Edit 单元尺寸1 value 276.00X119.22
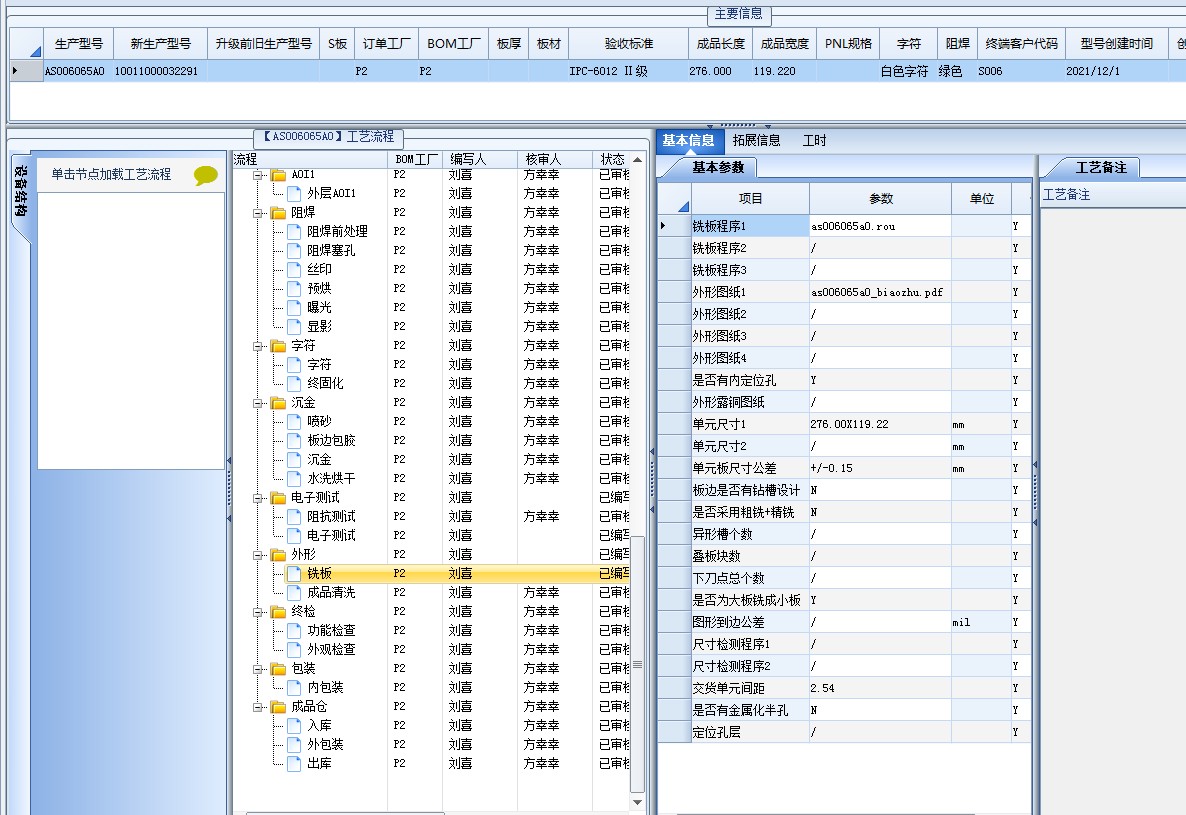Screen dimensions: 1186x815 (880, 424)
